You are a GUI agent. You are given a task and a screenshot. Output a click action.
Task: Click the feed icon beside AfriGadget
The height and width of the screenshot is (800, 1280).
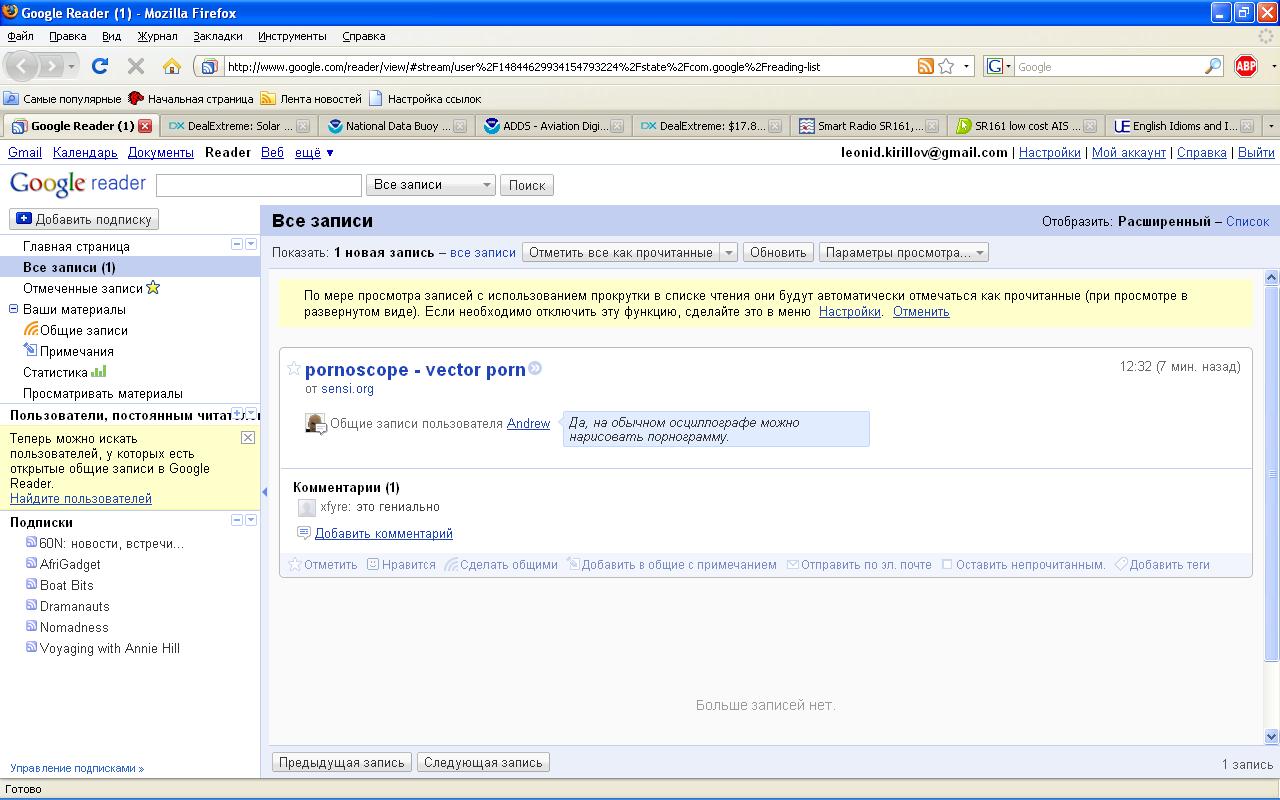pos(31,563)
